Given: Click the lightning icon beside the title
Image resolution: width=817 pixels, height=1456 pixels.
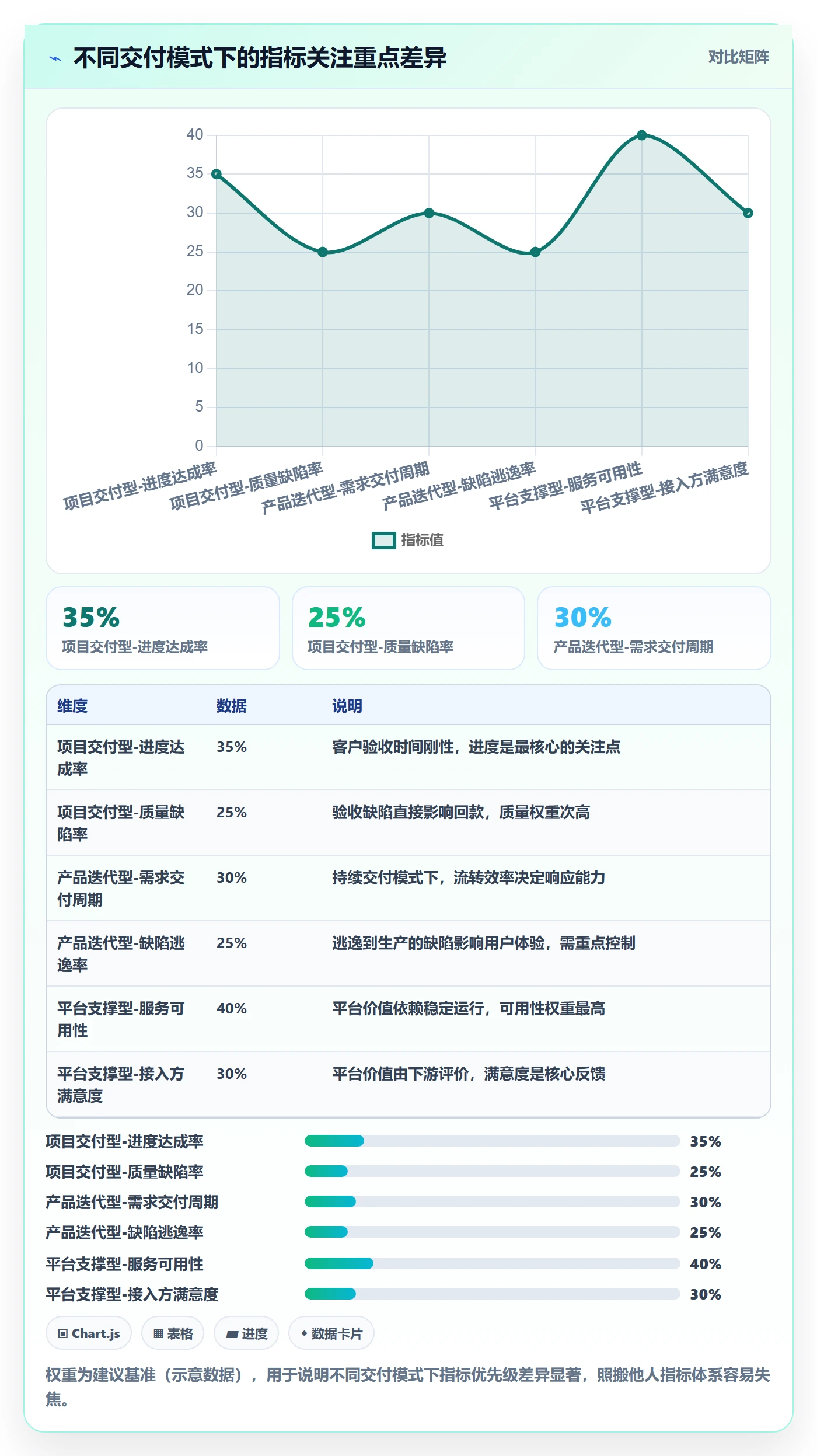Looking at the screenshot, I should click(x=55, y=58).
